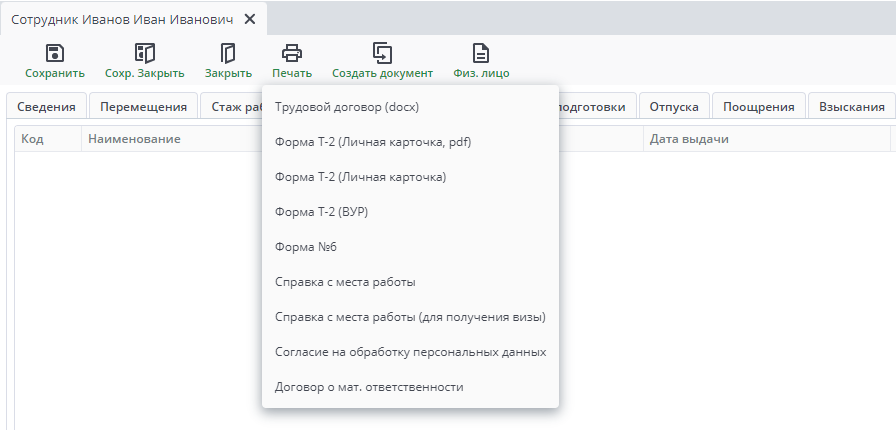The width and height of the screenshot is (896, 430).
Task: Click the Печать printer icon
Action: coord(292,53)
